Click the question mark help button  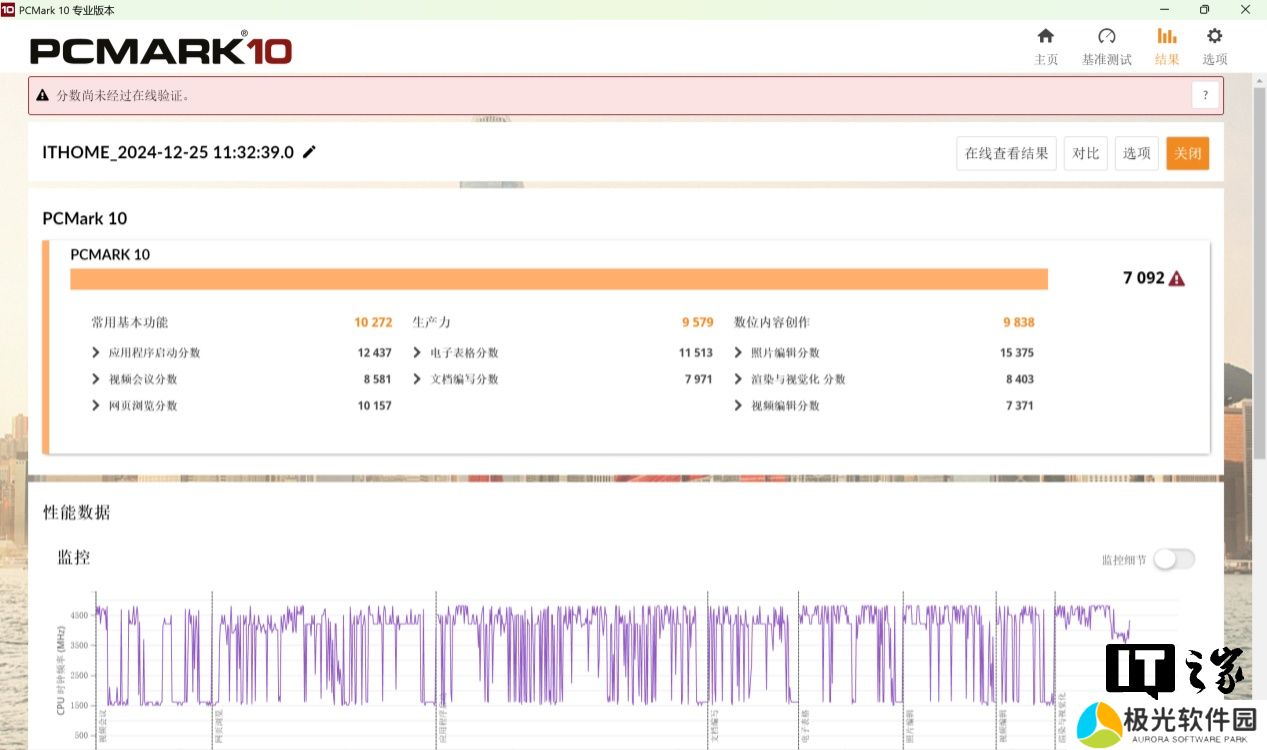pos(1205,95)
